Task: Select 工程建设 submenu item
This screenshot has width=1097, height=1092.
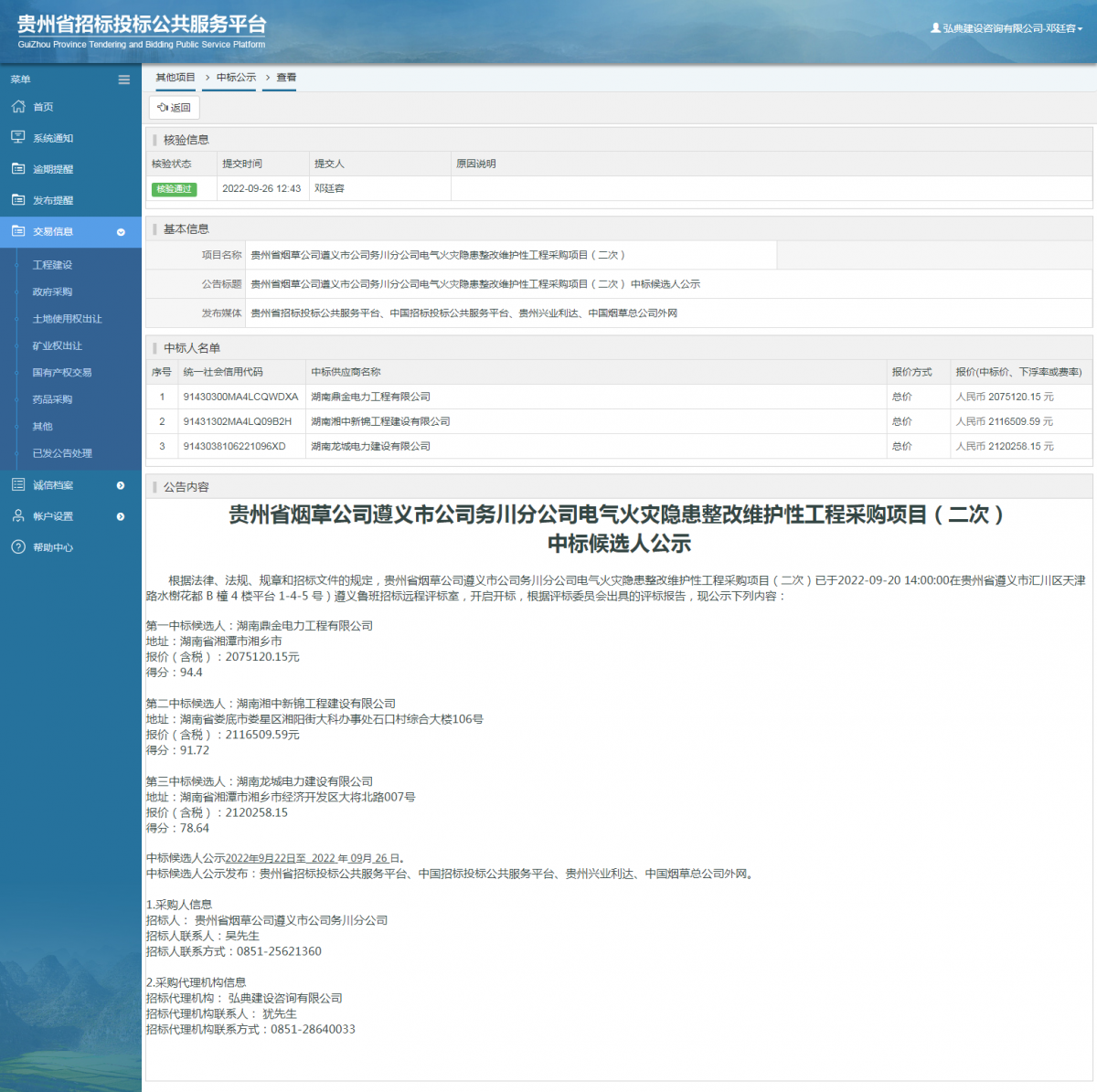Action: click(52, 265)
